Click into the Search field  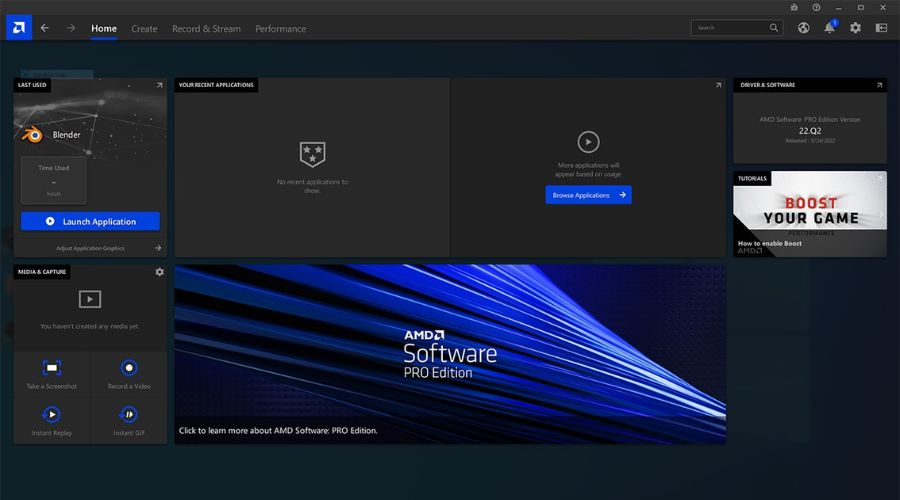tap(737, 28)
